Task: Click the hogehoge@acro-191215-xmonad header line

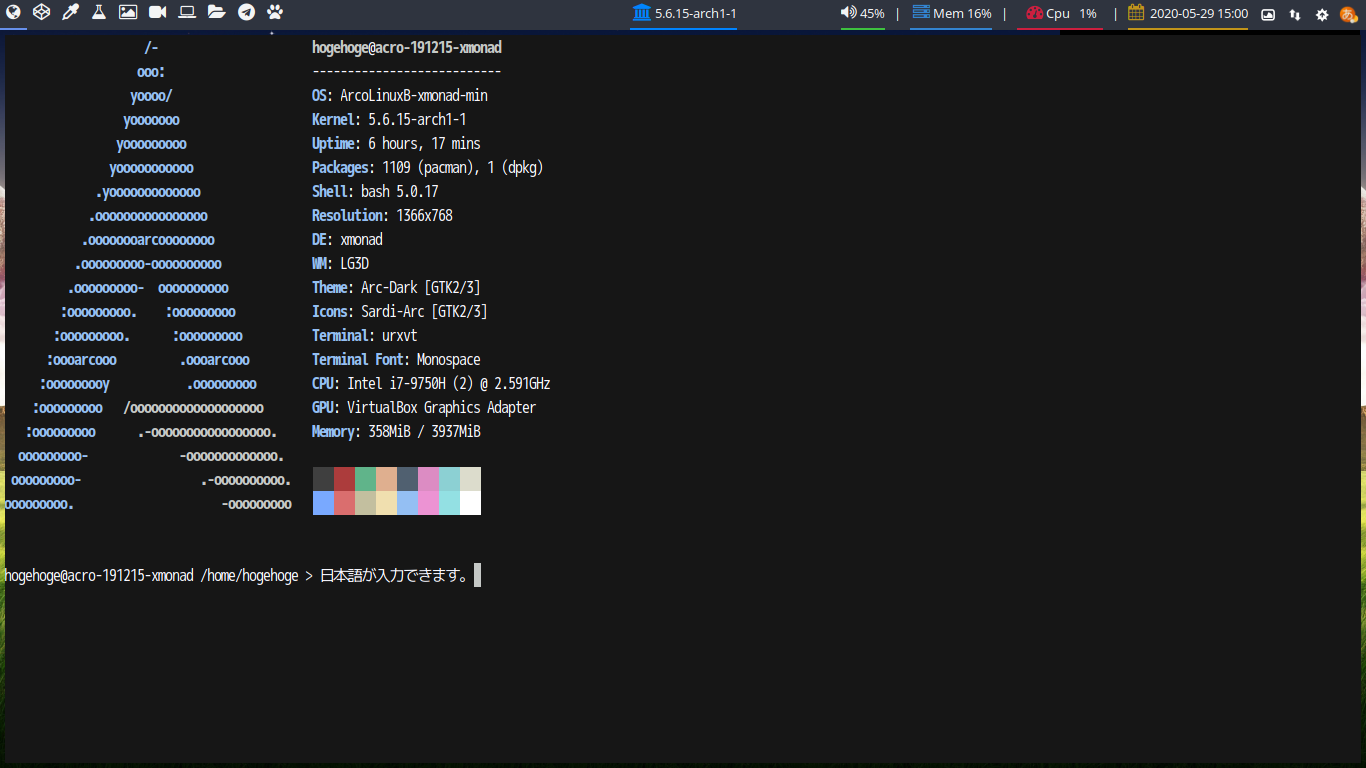Action: pyautogui.click(x=407, y=48)
